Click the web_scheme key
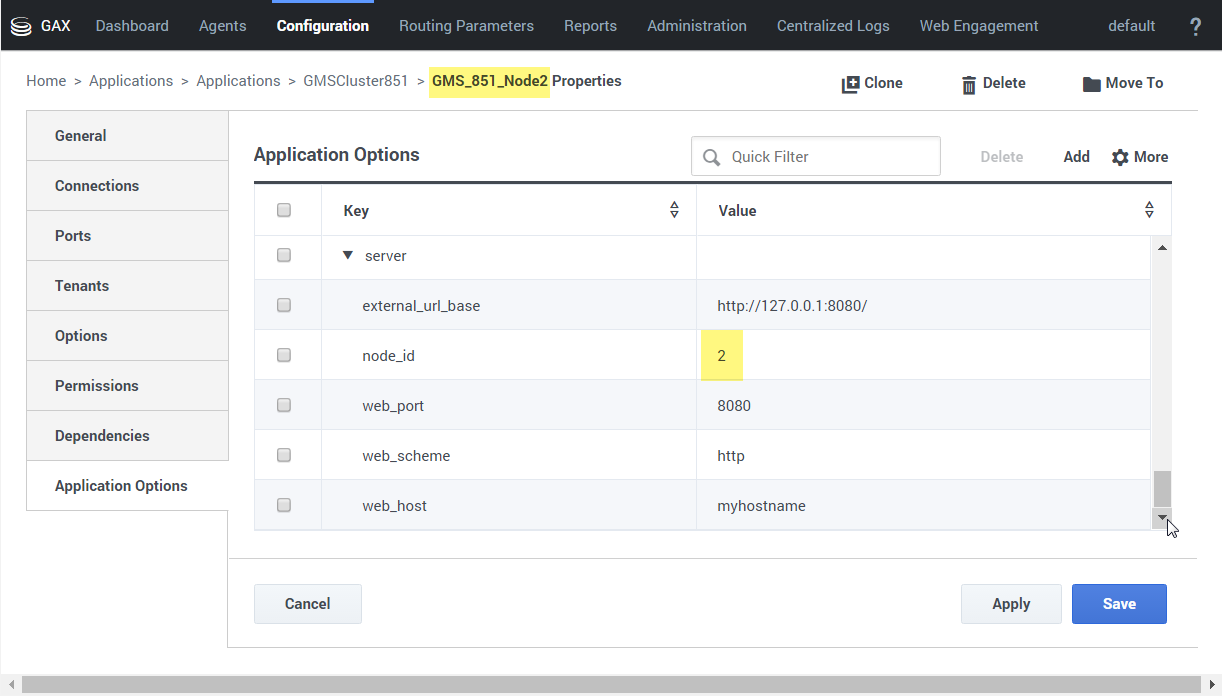 click(406, 455)
